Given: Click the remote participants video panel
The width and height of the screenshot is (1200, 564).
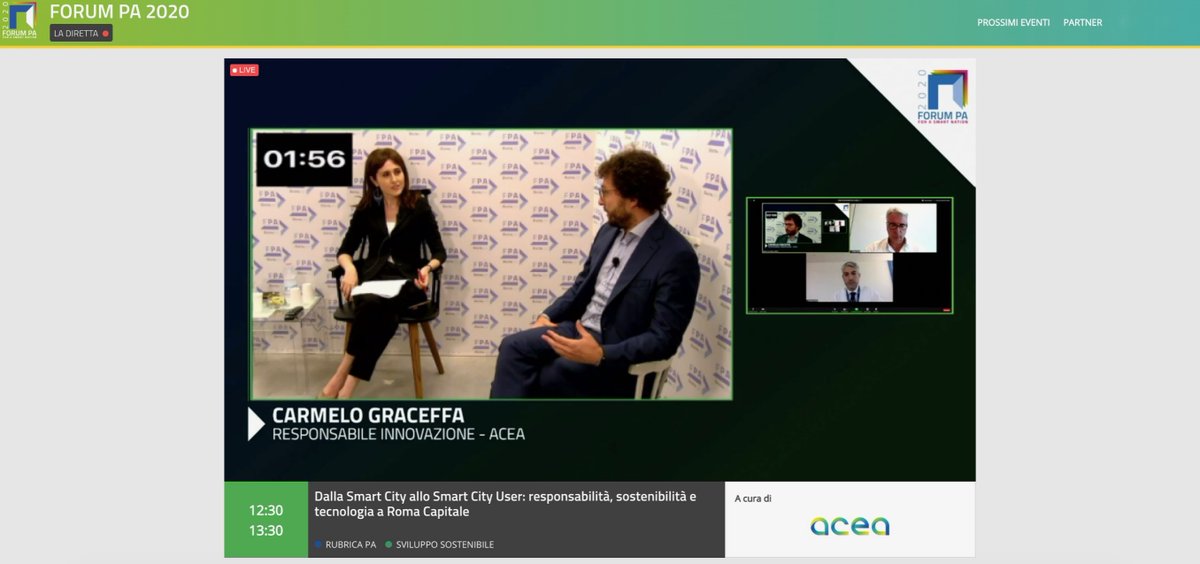Looking at the screenshot, I should pyautogui.click(x=849, y=255).
